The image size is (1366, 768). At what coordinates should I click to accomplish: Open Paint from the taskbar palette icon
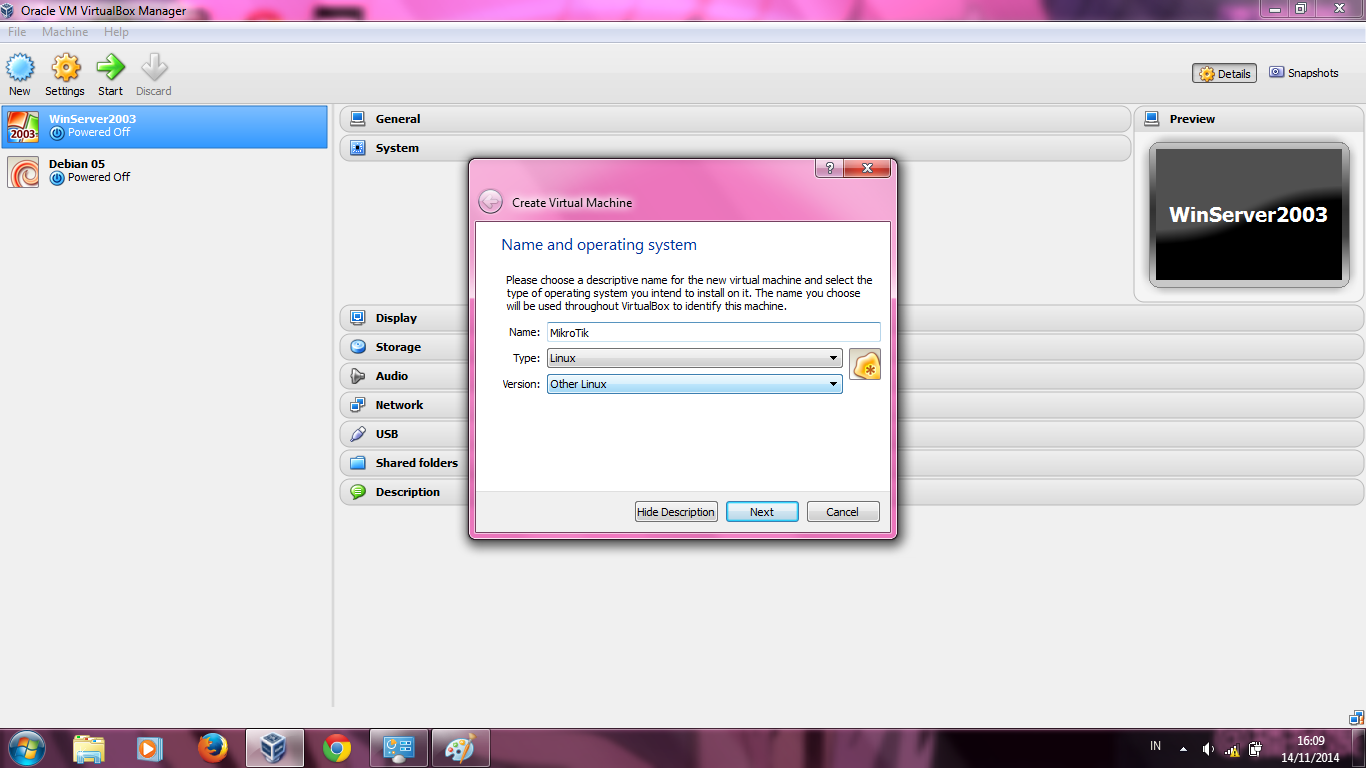pos(460,748)
